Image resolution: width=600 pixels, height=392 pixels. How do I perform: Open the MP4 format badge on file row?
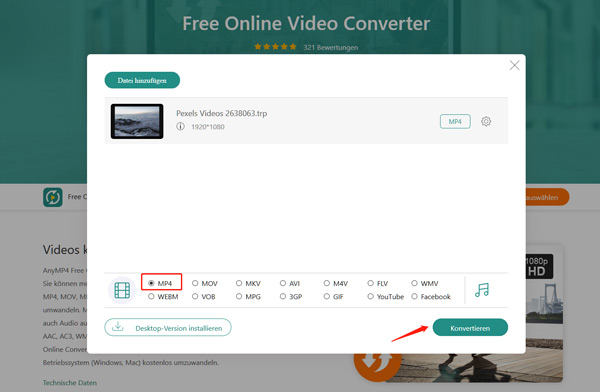[455, 121]
